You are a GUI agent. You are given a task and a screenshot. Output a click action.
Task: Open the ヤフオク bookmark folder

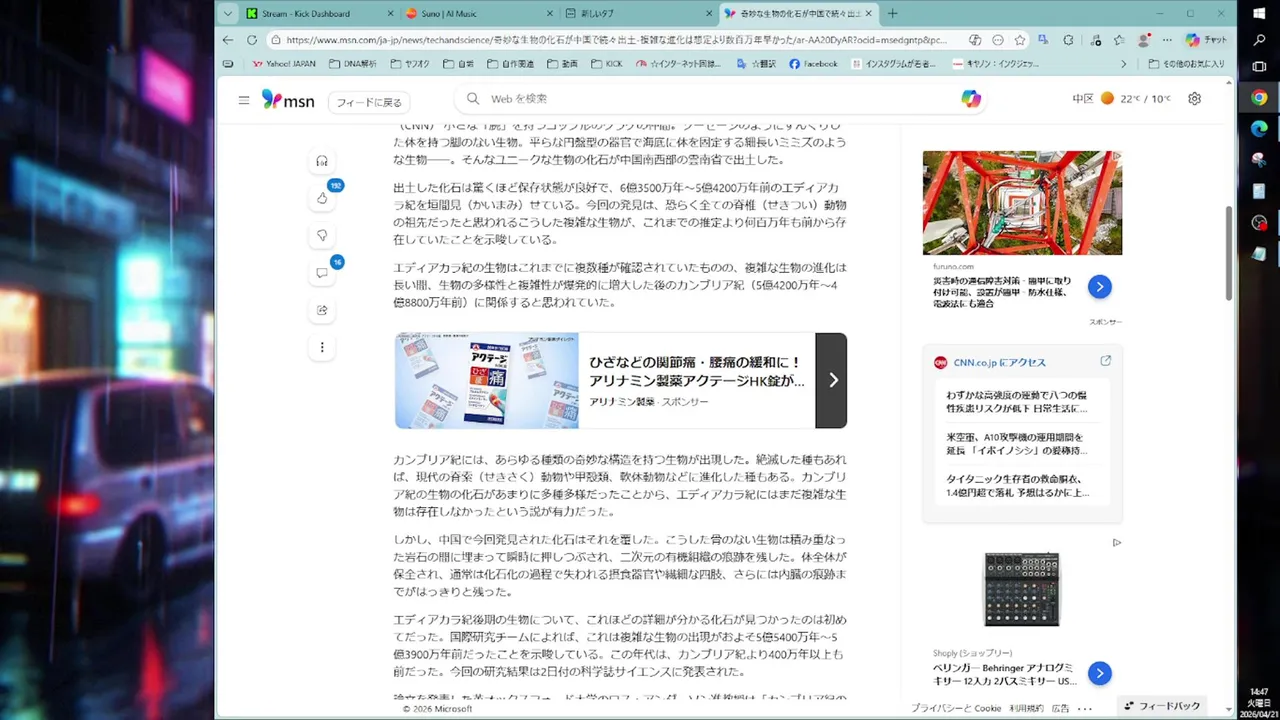click(410, 64)
